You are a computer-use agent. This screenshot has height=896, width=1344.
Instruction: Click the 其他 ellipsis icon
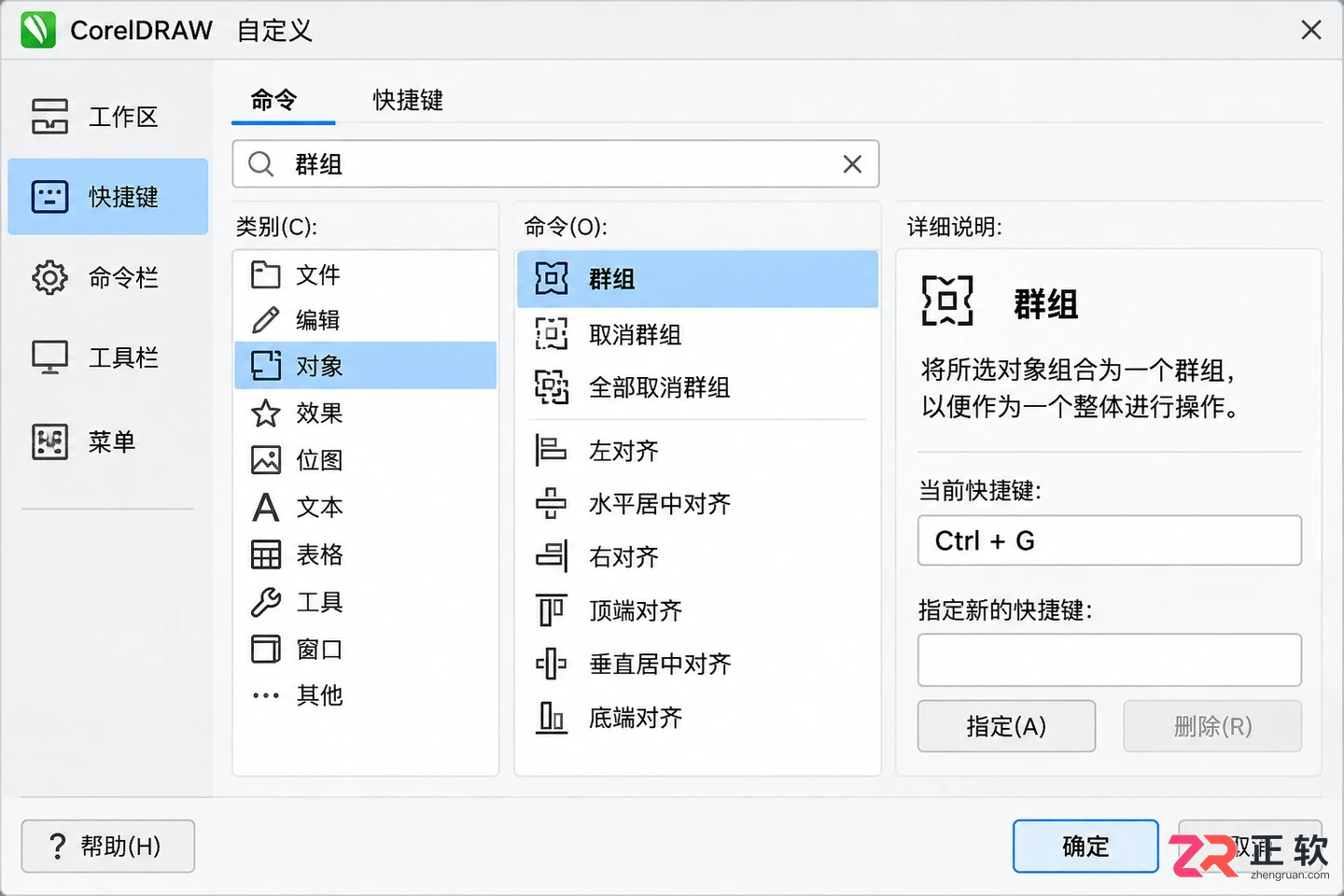(266, 695)
